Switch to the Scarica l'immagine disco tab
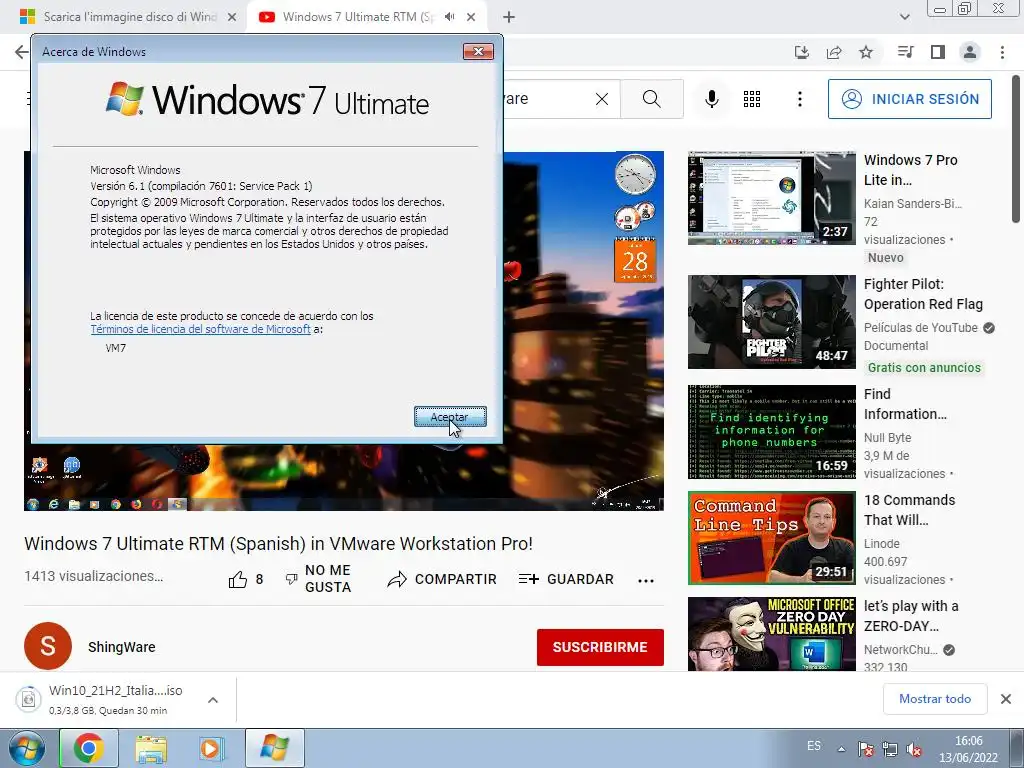The image size is (1024, 768). point(130,17)
